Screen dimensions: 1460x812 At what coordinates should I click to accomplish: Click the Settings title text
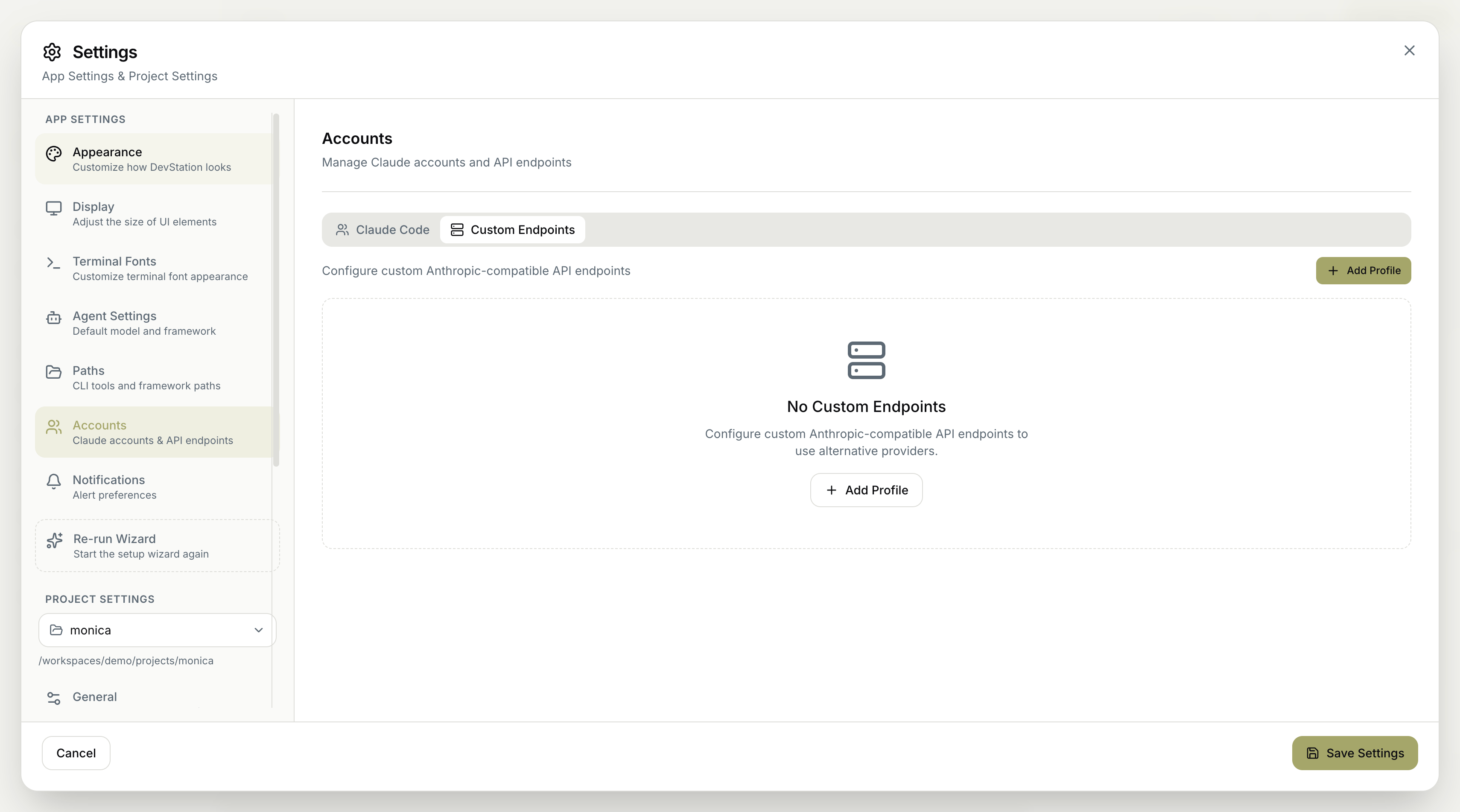(x=105, y=52)
